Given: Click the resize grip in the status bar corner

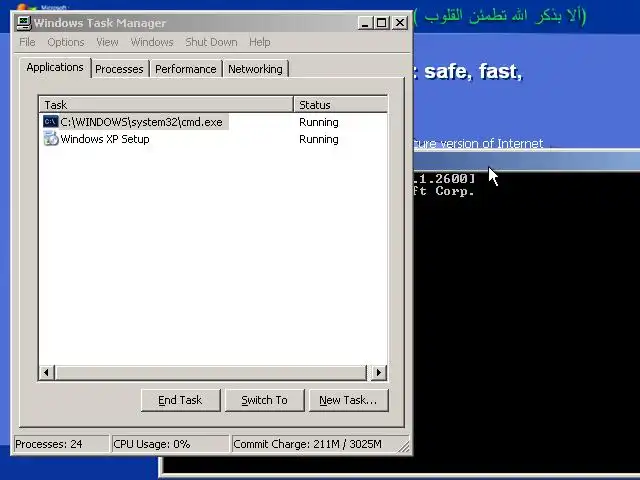Looking at the screenshot, I should [404, 446].
